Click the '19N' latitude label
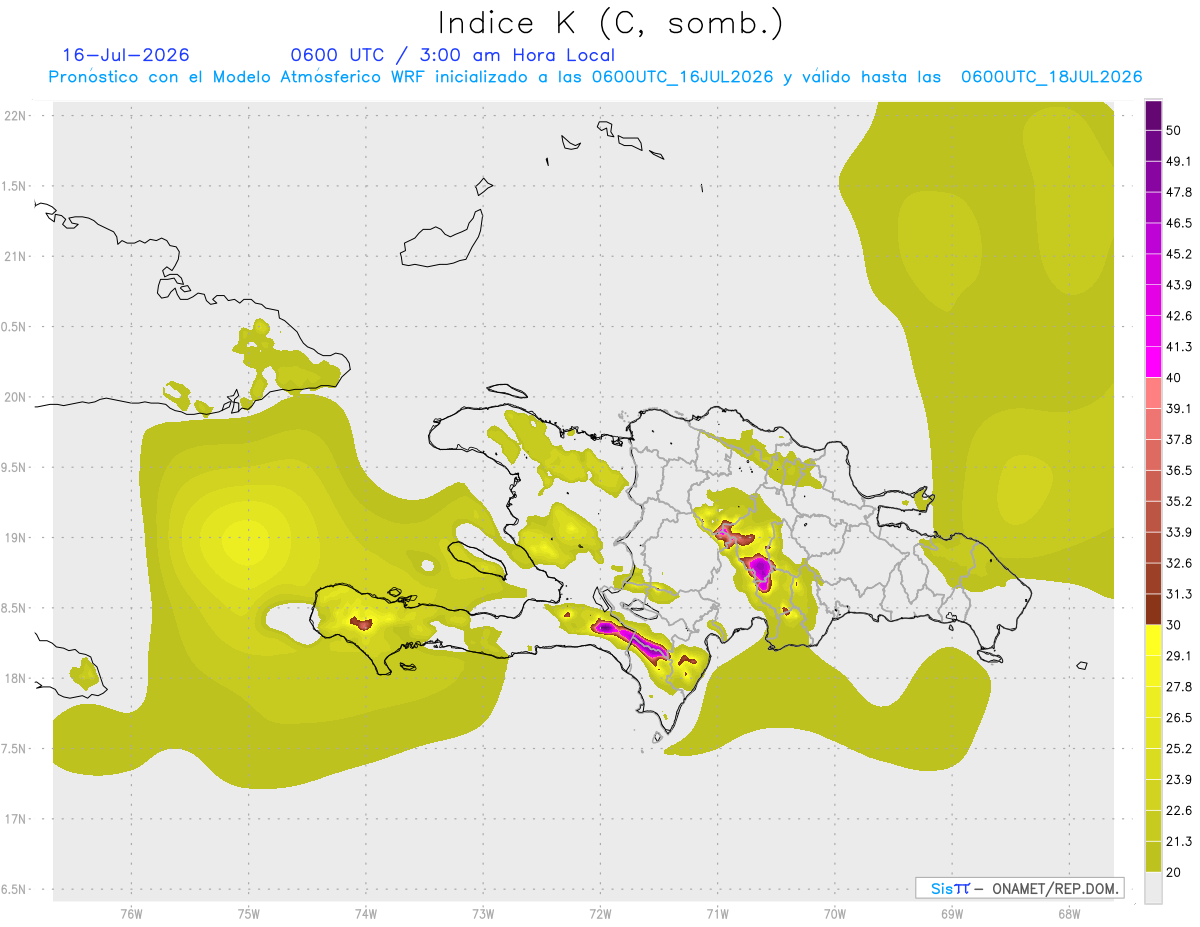 coord(17,537)
